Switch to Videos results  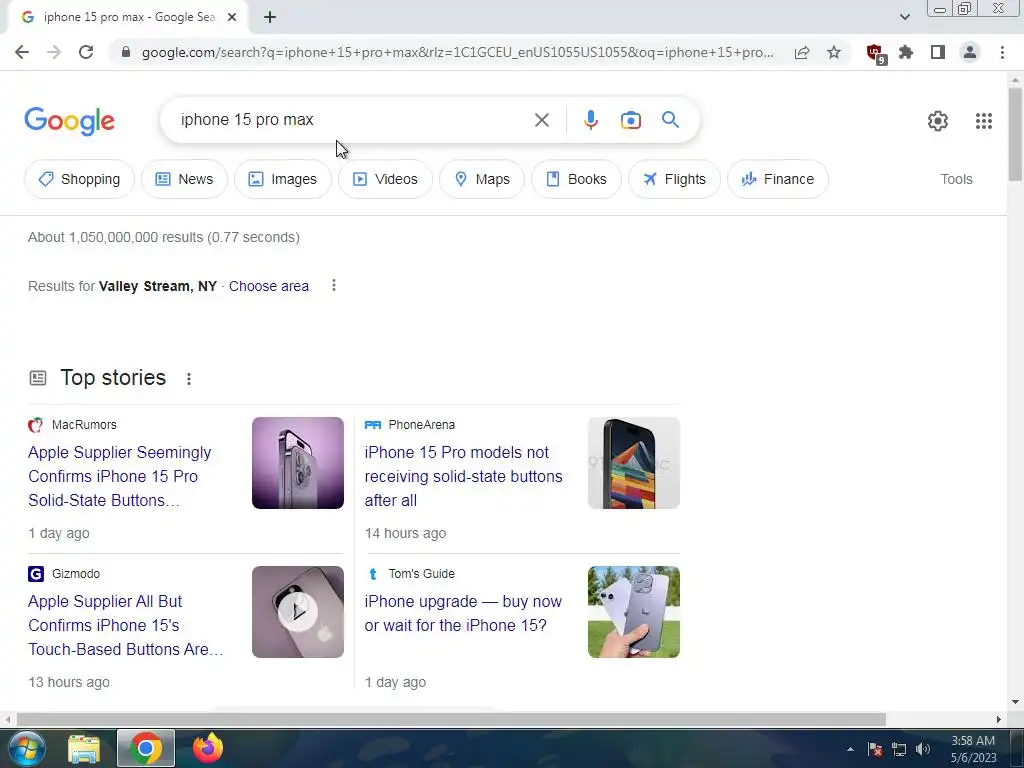pos(385,179)
